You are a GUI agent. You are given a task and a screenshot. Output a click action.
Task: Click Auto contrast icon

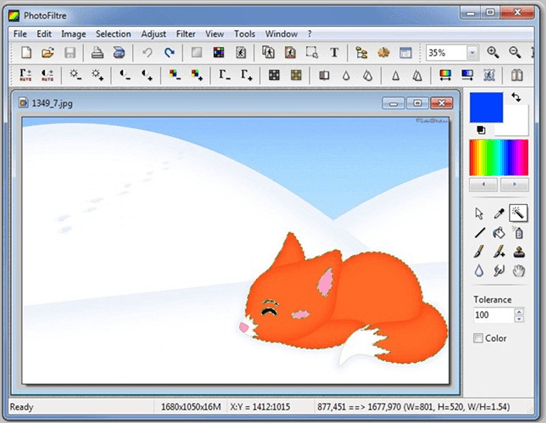click(x=47, y=75)
